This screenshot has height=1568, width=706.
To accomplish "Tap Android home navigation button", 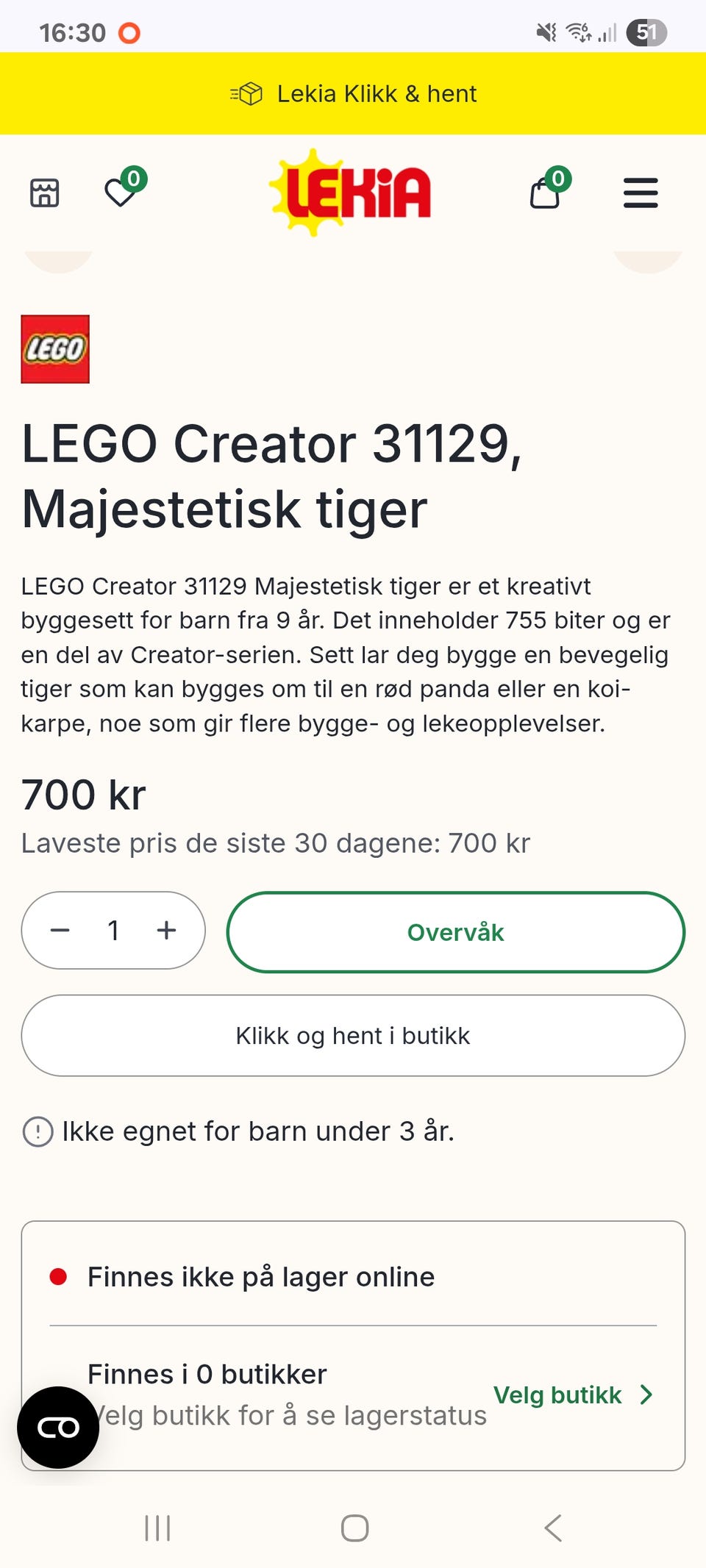I will (x=354, y=1528).
